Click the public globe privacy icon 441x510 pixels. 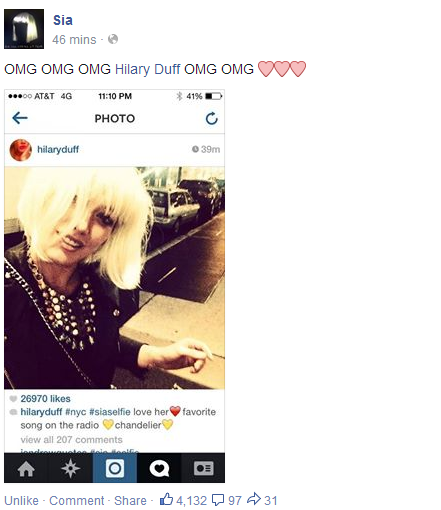click(113, 39)
